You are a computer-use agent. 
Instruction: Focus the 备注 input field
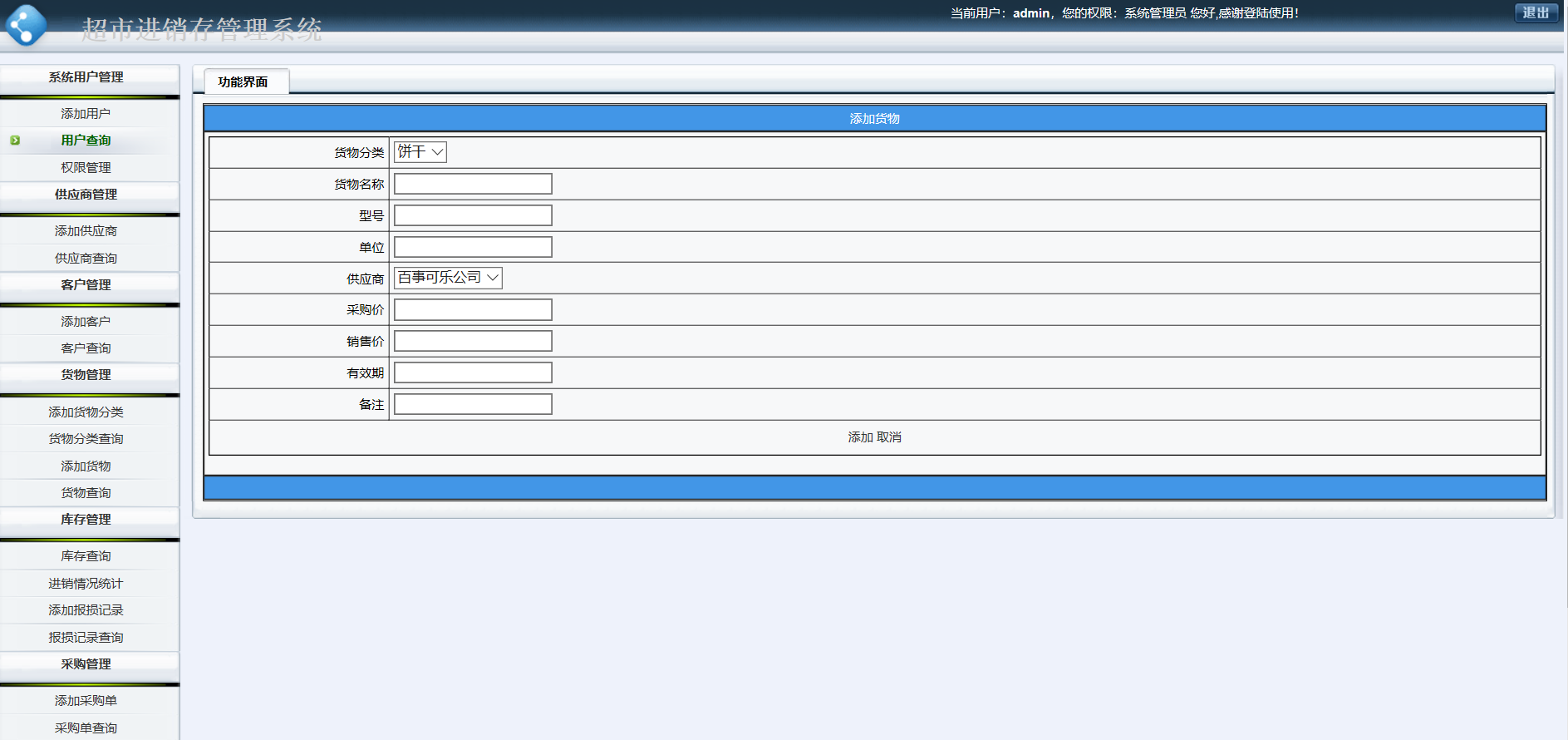point(473,404)
